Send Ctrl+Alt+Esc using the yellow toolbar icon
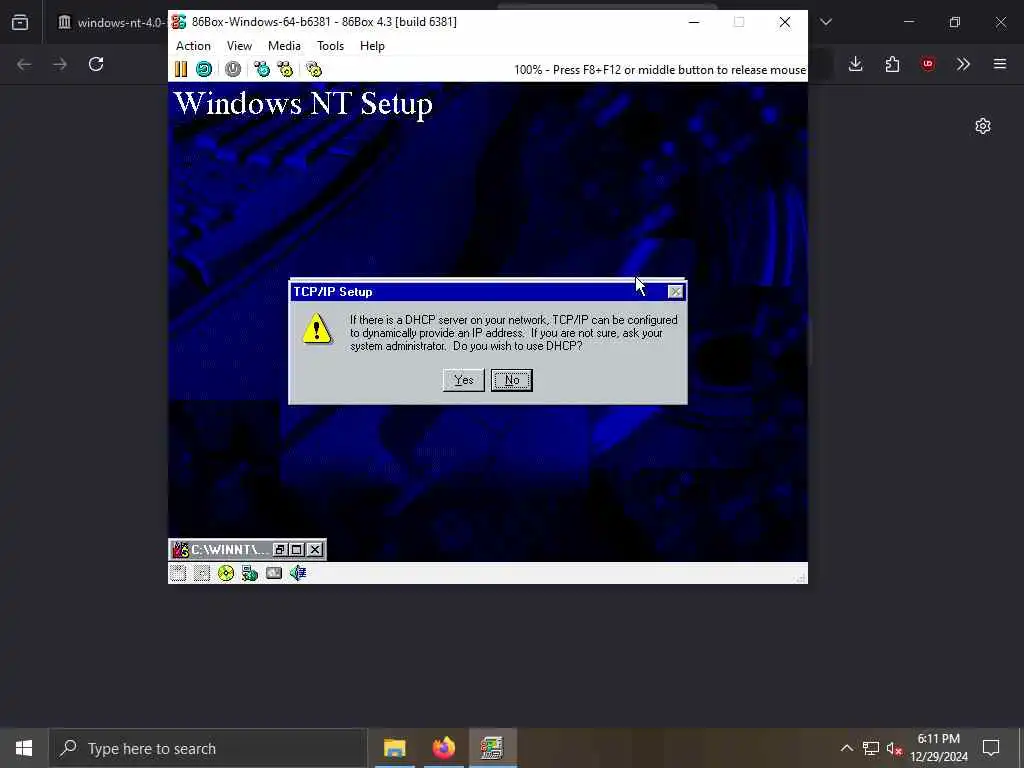This screenshot has height=768, width=1024. pyautogui.click(x=285, y=69)
